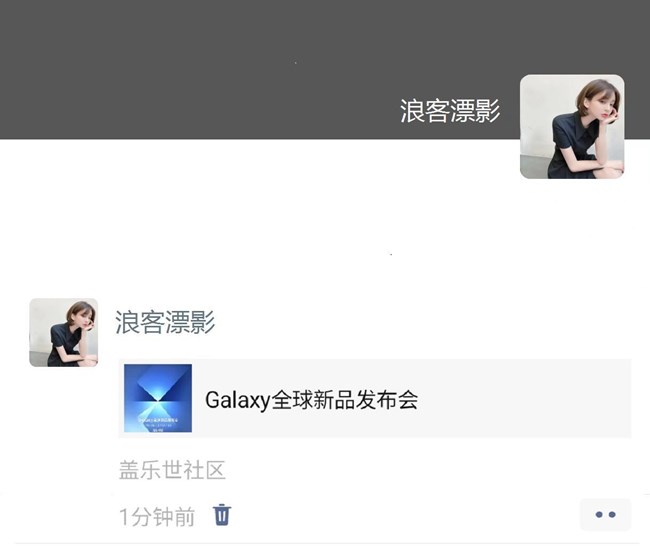Tap the 1分钟前 timestamp

point(157,517)
